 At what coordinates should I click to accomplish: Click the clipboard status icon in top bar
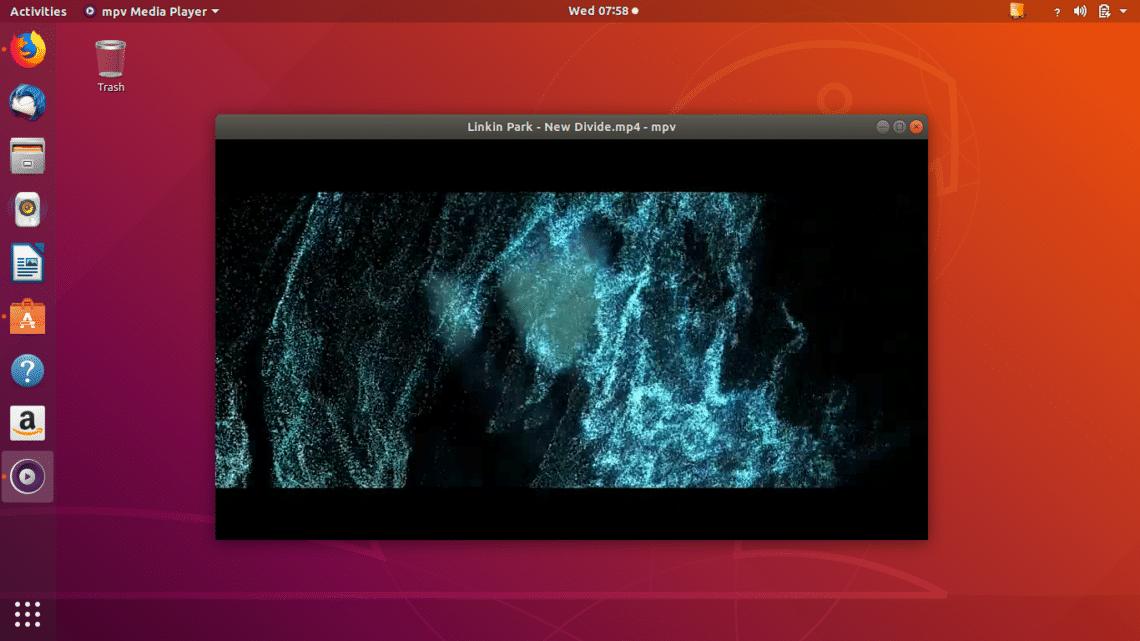[x=1105, y=10]
